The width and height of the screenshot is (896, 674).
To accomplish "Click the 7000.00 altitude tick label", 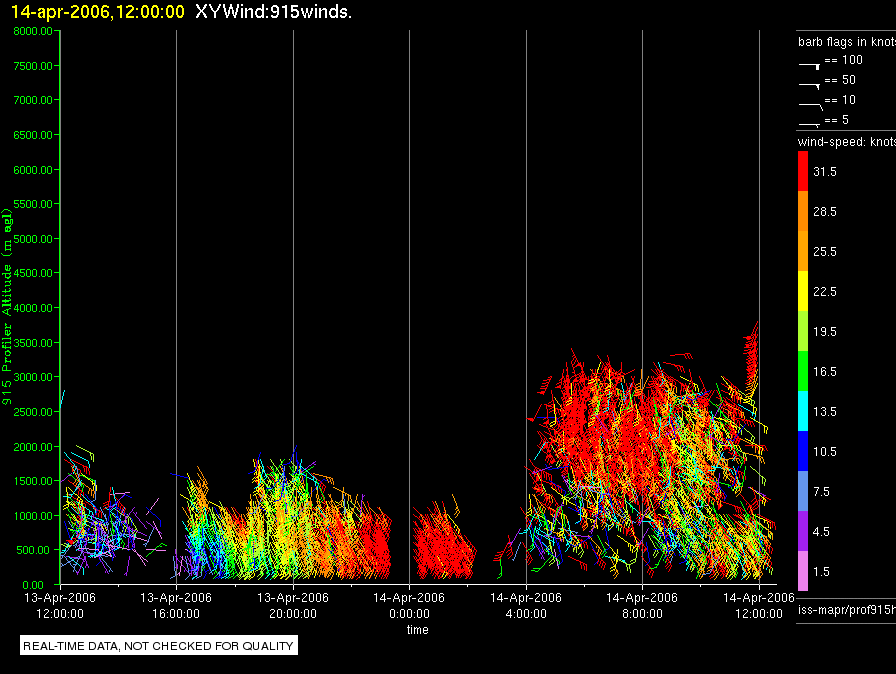I will [33, 100].
